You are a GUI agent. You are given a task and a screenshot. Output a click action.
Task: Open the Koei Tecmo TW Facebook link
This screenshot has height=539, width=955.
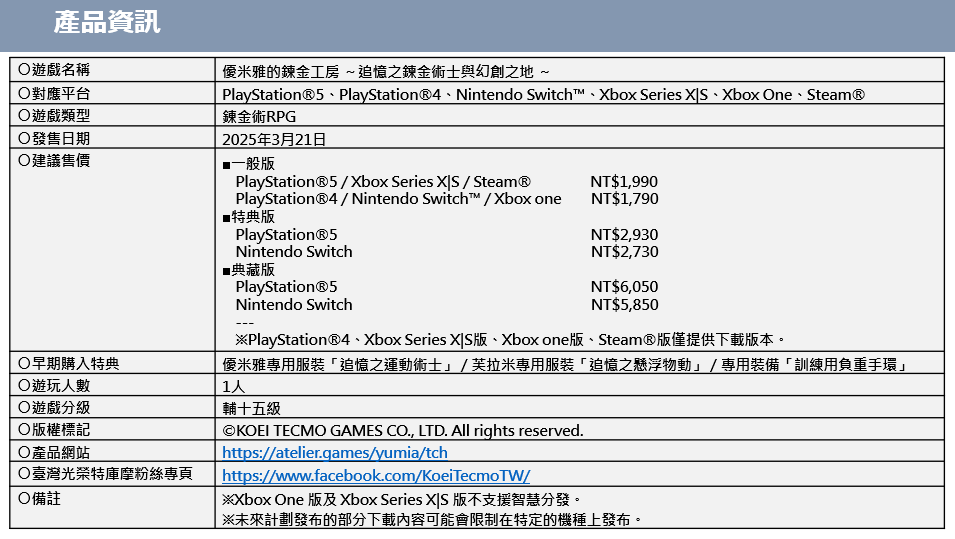pos(376,476)
